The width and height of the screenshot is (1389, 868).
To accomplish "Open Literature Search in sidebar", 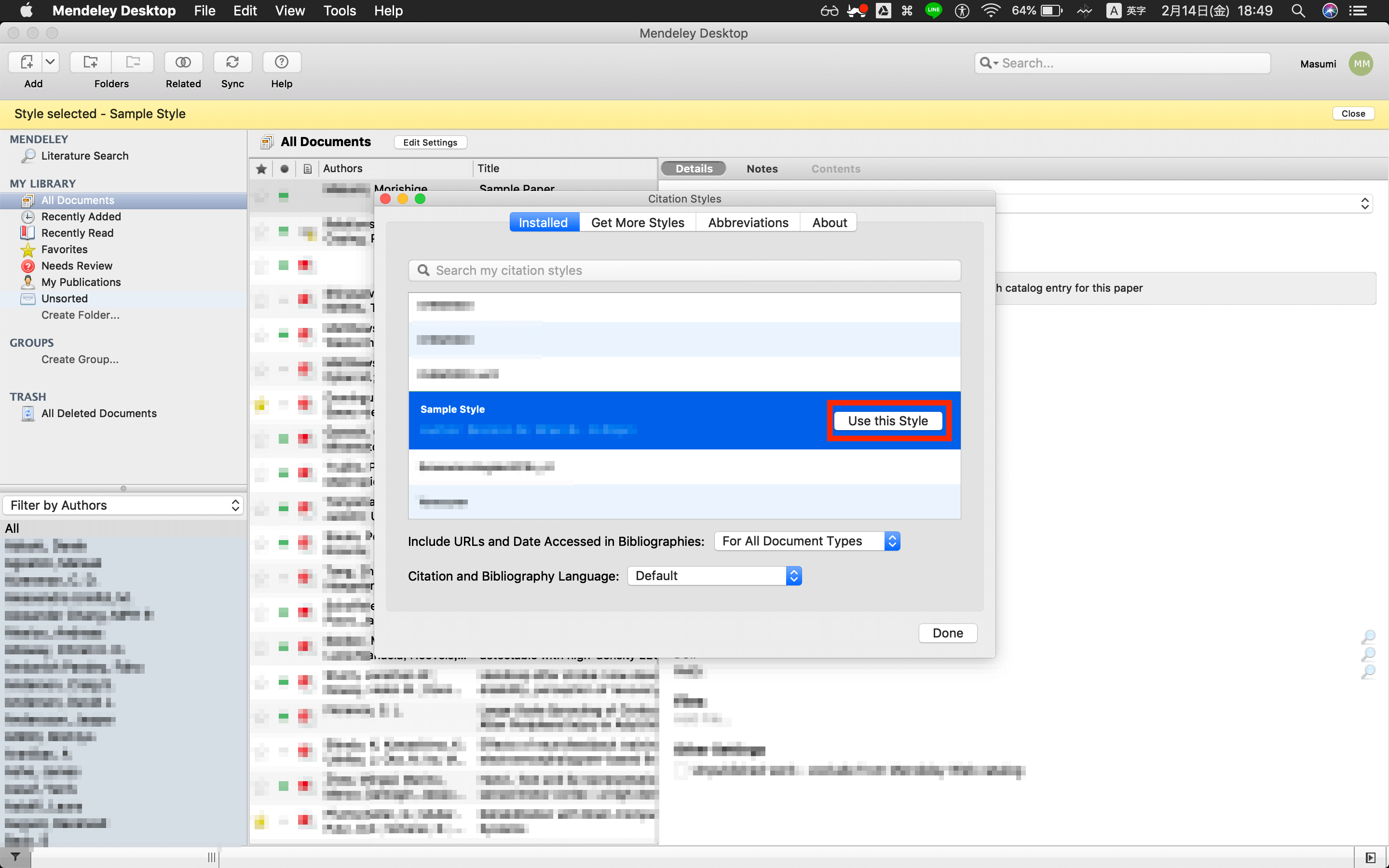I will tap(84, 156).
